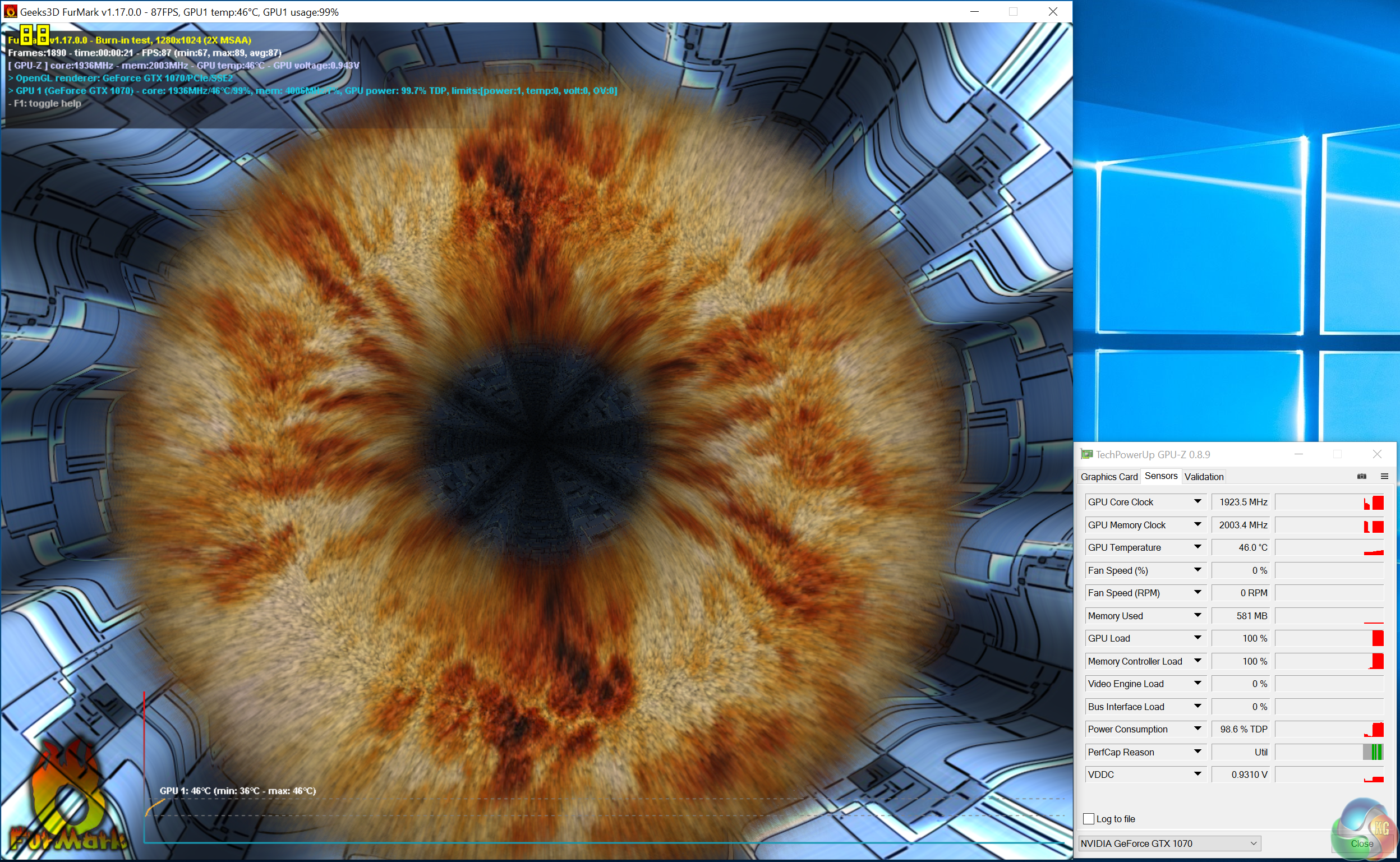
Task: Click the GPU-Z screenshot camera icon
Action: pyautogui.click(x=1362, y=476)
